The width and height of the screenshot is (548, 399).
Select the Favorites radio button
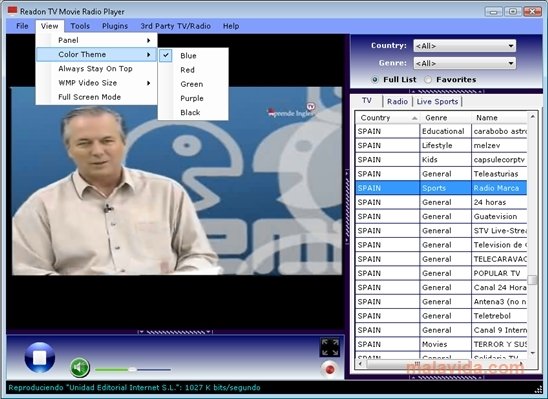pyautogui.click(x=428, y=80)
